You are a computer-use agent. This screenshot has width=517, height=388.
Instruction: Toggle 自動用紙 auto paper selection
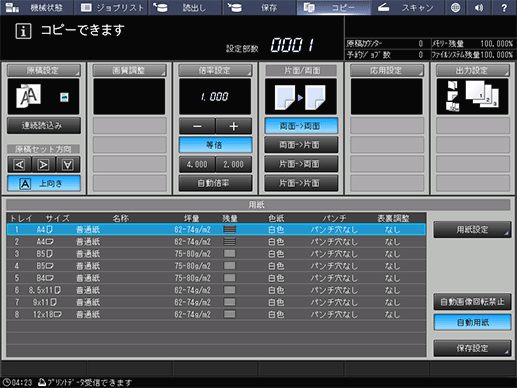[472, 322]
